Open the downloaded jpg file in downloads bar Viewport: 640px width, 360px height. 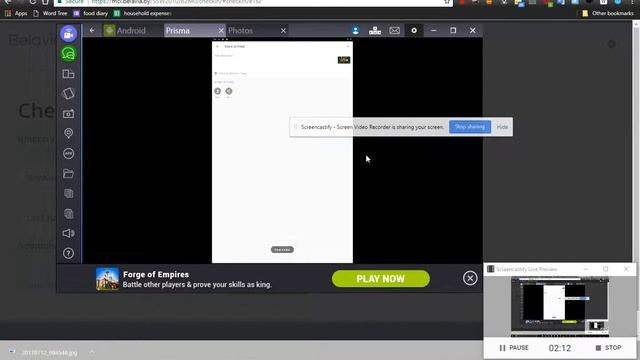[x=44, y=352]
